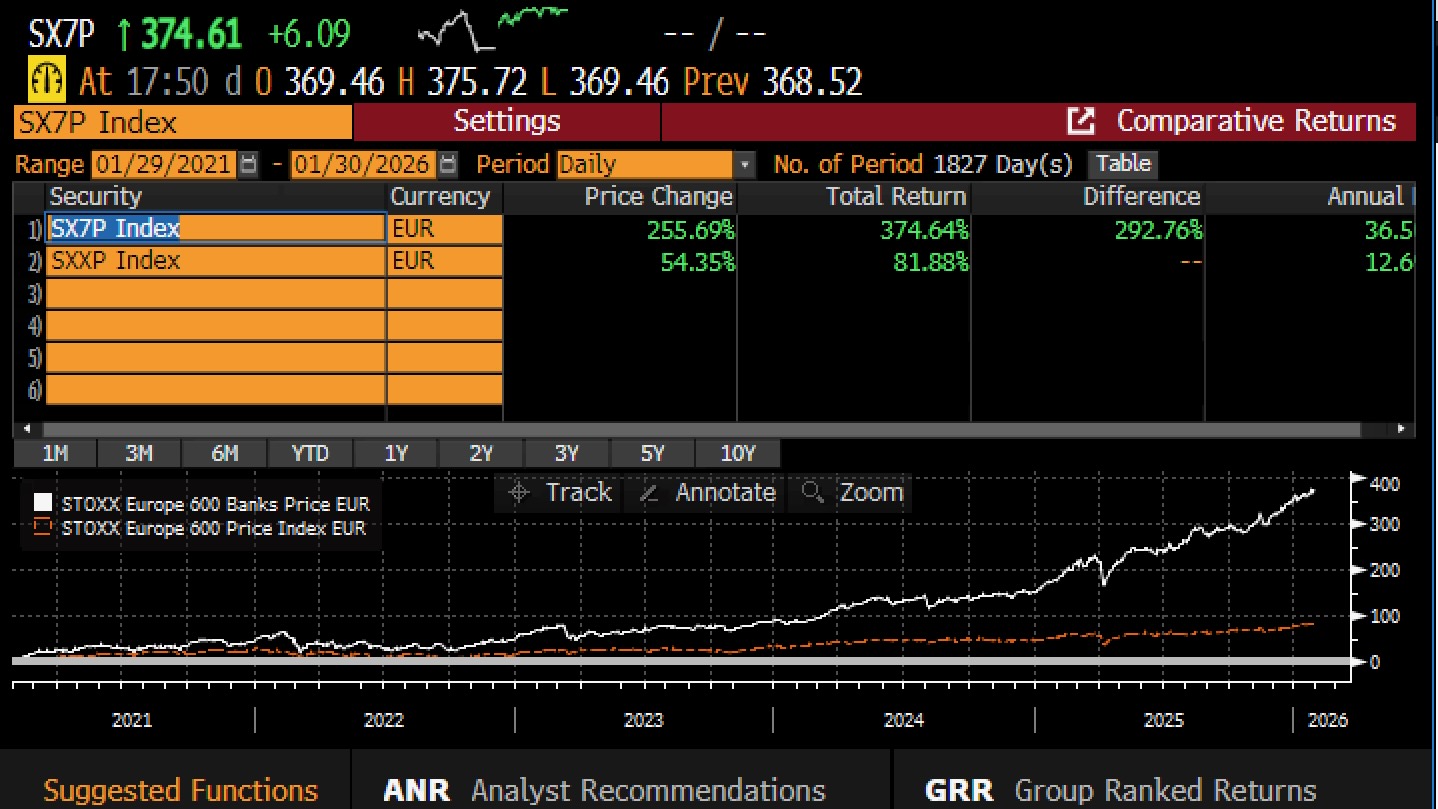Click the Comparative Returns pop-out icon
The height and width of the screenshot is (809, 1438).
coord(1081,122)
